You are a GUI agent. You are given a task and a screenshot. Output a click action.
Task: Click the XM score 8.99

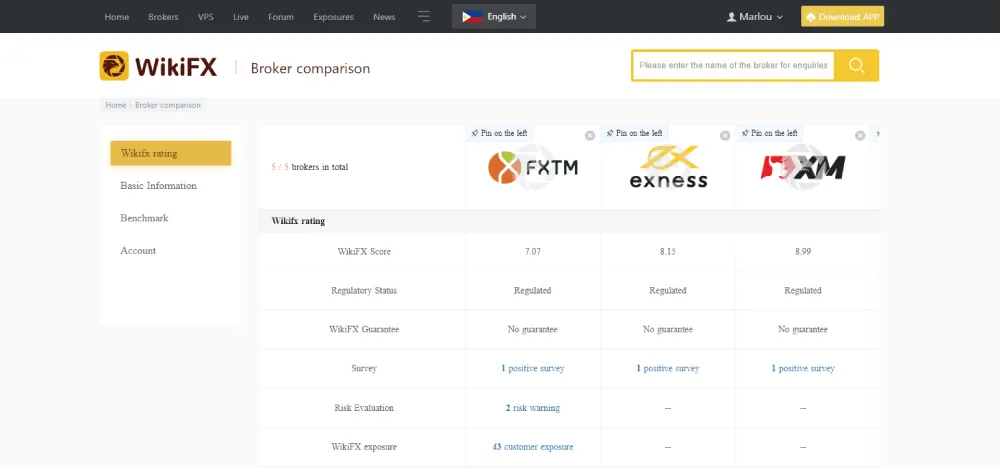[803, 252]
